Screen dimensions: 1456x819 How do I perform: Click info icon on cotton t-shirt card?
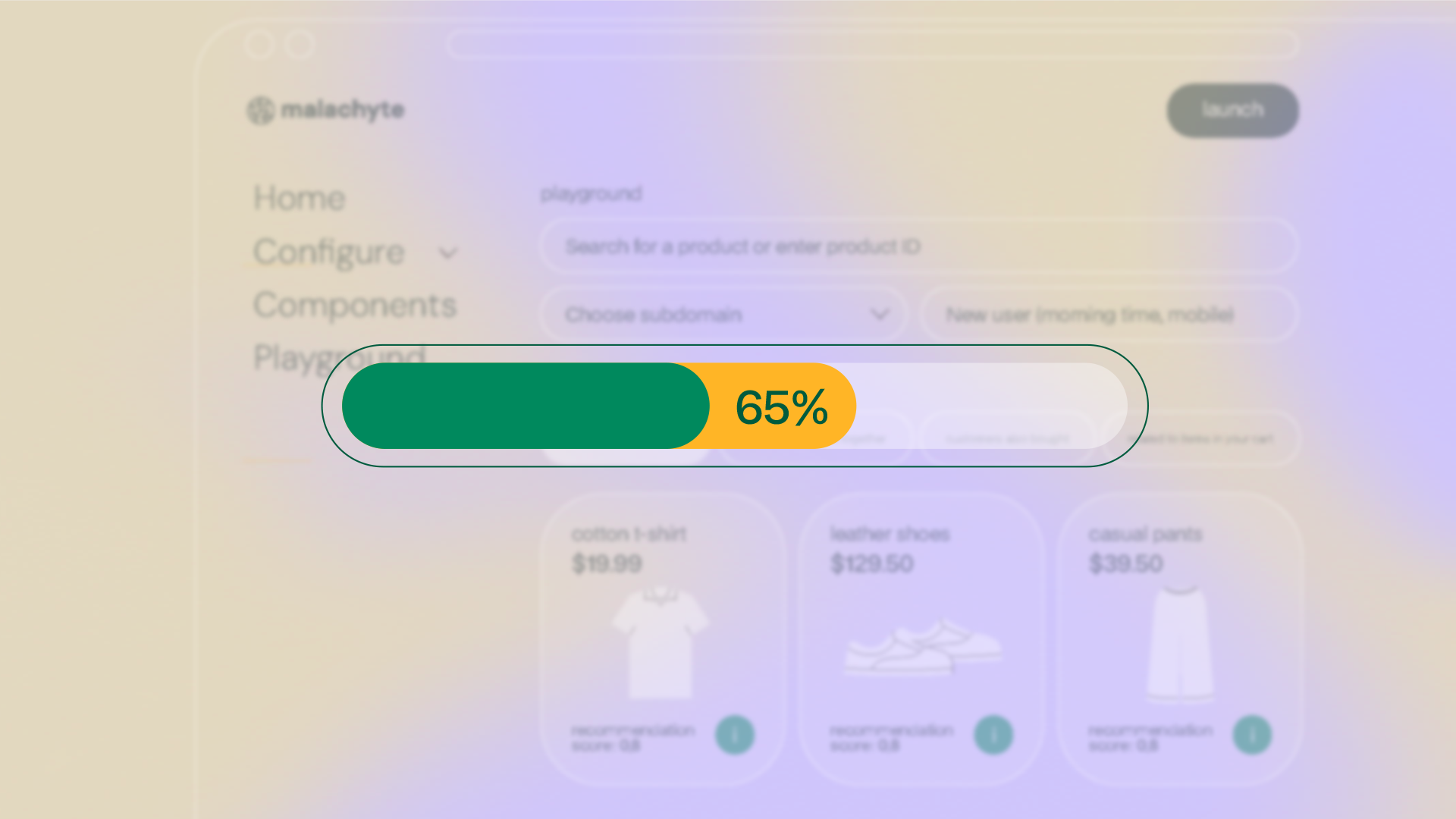coord(734,735)
